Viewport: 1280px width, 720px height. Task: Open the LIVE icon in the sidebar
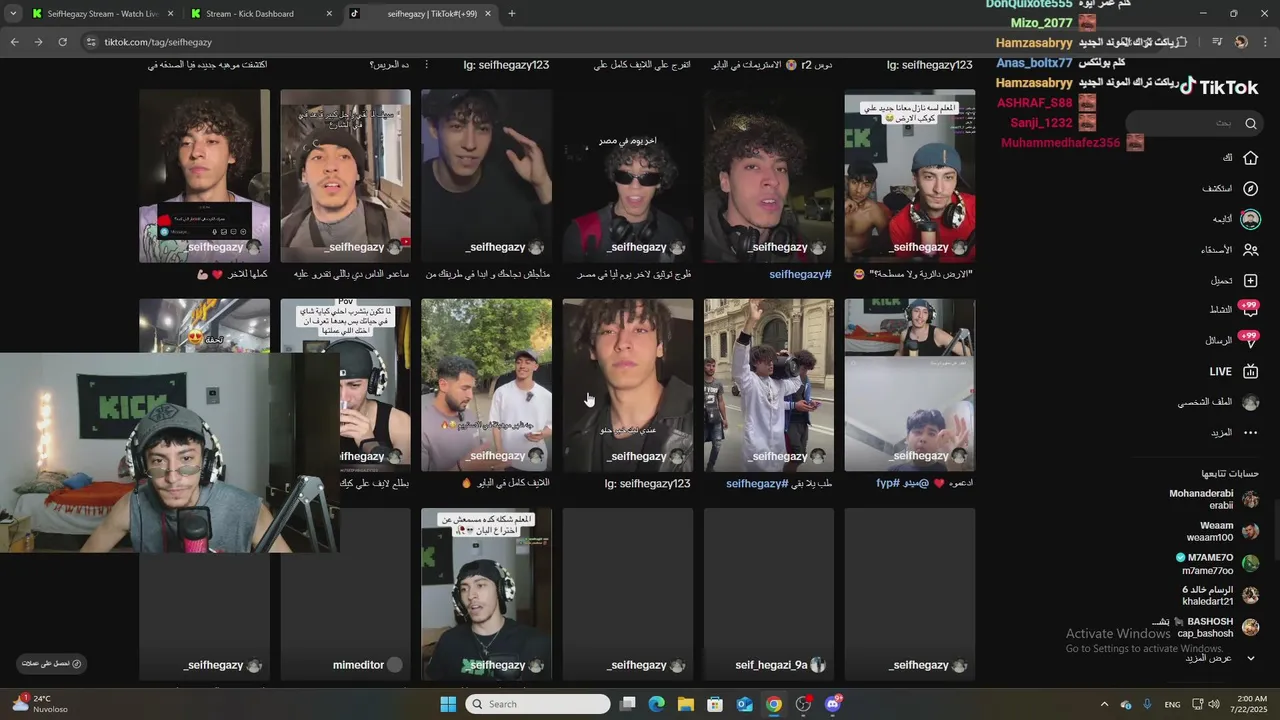1250,372
